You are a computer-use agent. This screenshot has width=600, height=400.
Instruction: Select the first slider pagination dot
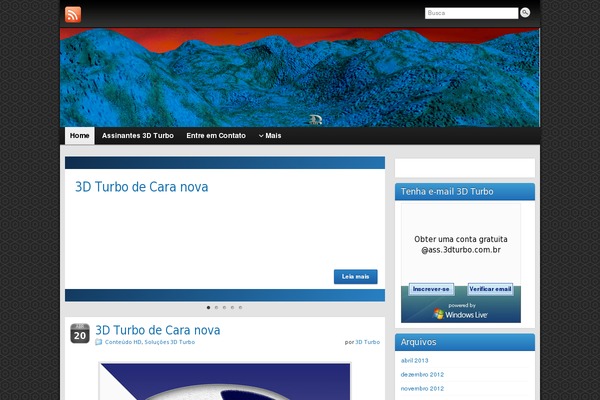pos(209,307)
